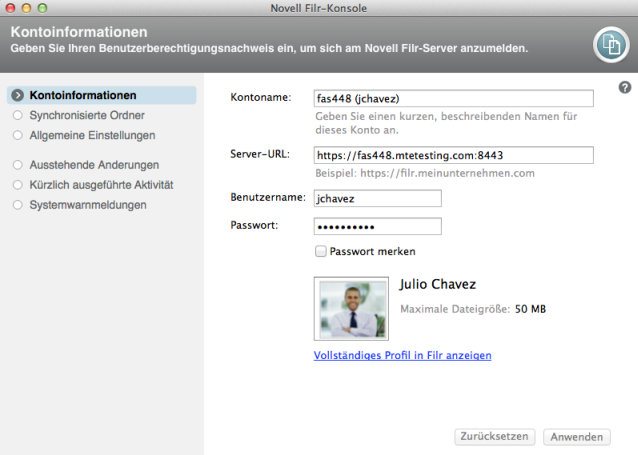638x455 pixels.
Task: Select the Synchronisierte Ordner radio bullet
Action: click(17, 115)
